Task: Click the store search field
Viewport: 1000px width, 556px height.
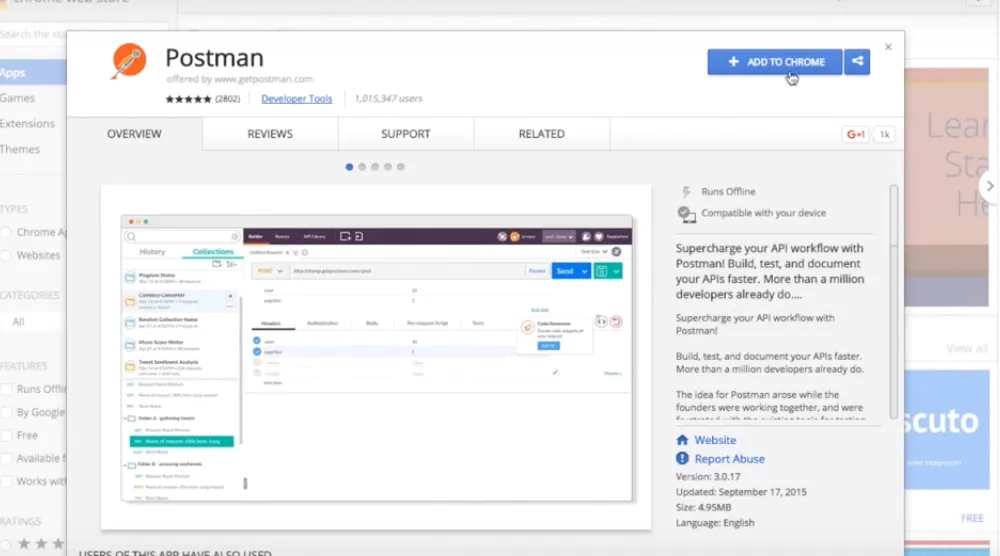Action: click(x=83, y=34)
